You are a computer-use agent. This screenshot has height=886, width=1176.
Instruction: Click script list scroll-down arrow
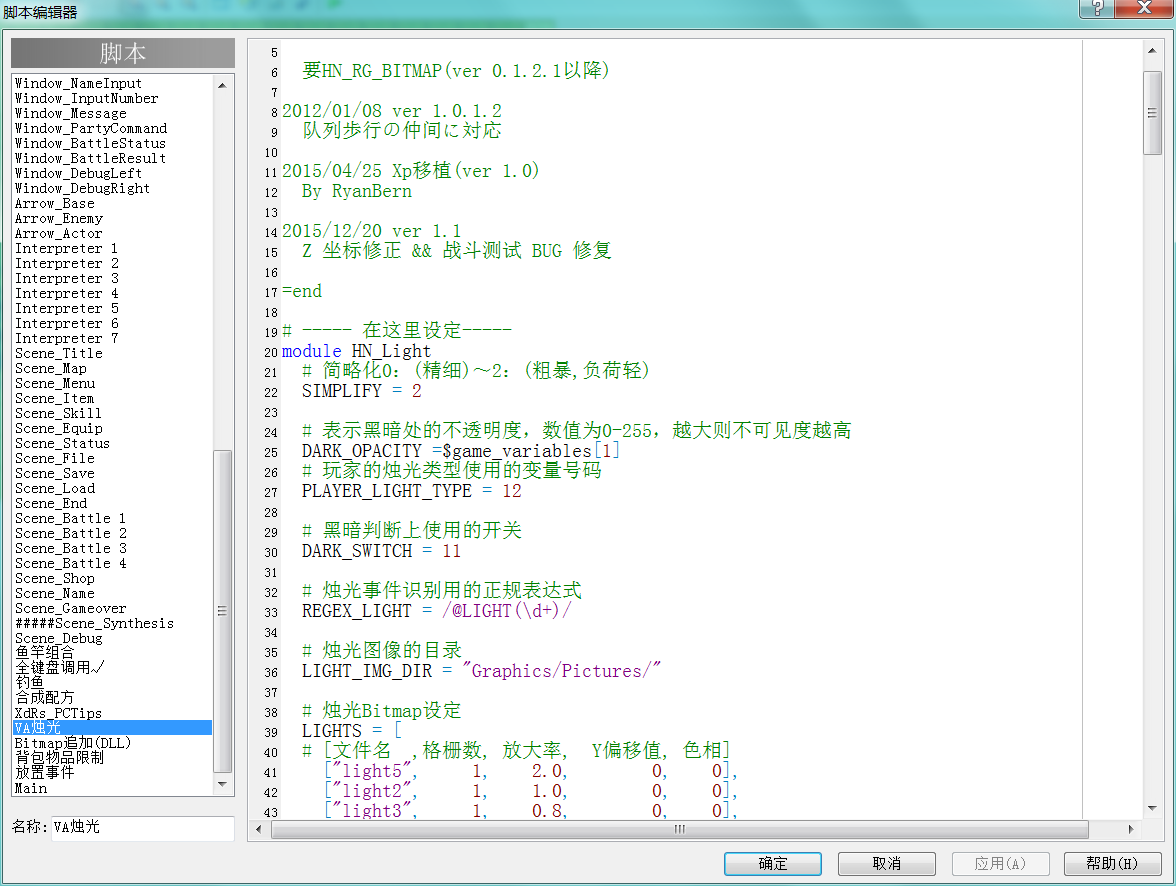(x=222, y=785)
